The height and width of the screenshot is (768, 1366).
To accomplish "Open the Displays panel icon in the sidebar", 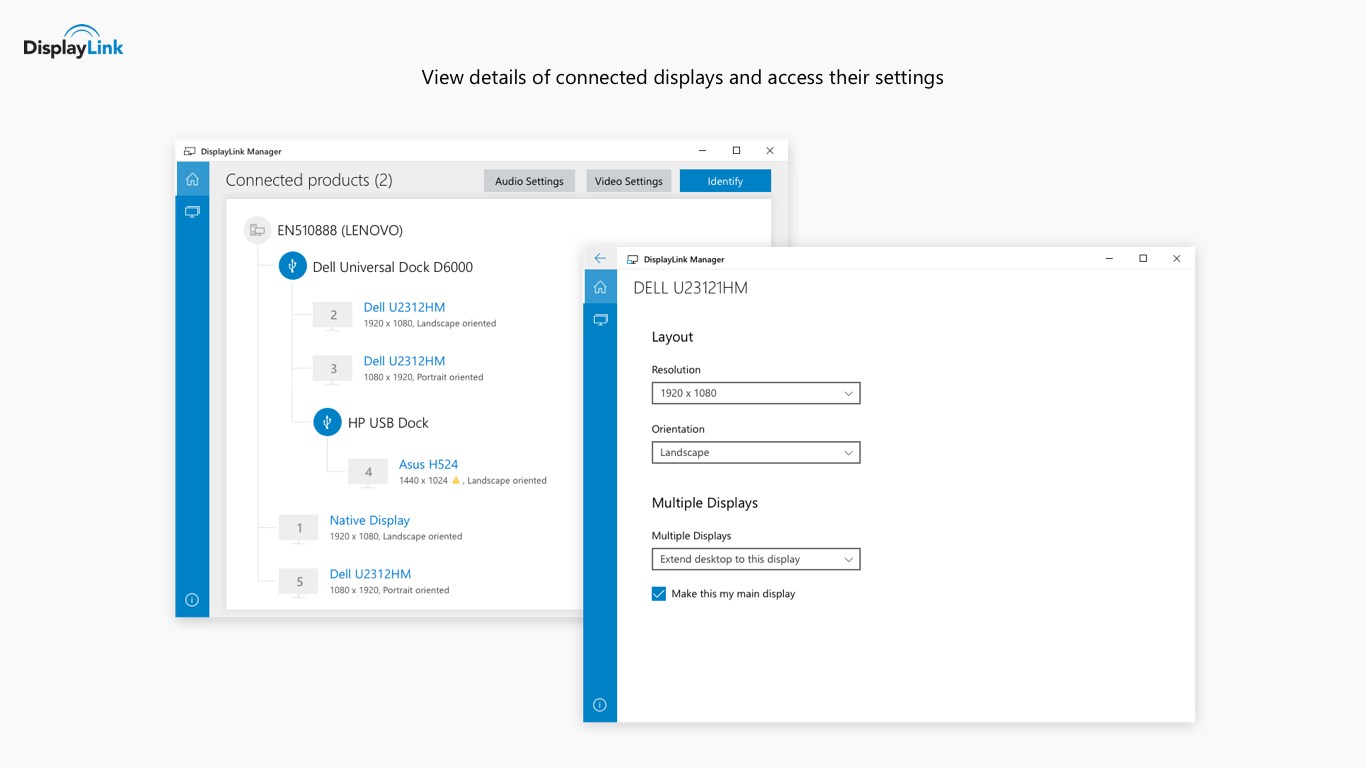I will click(x=192, y=211).
